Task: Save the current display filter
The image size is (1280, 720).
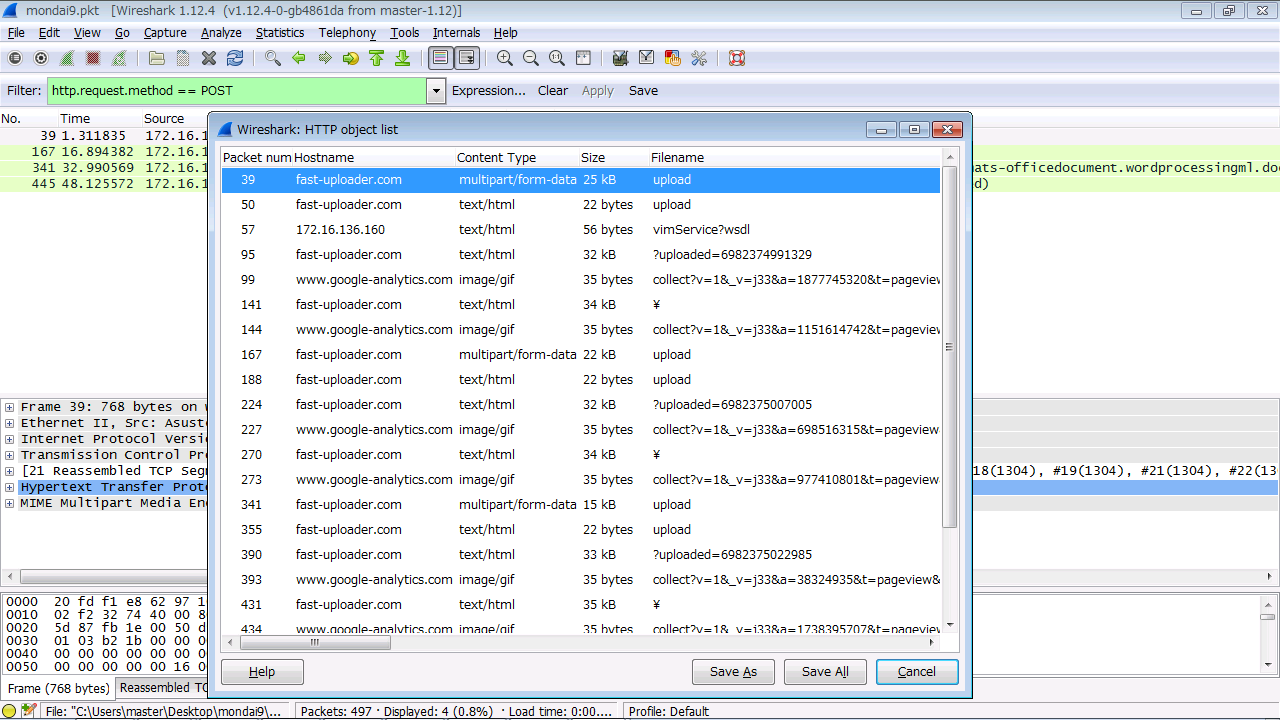Action: pos(643,91)
